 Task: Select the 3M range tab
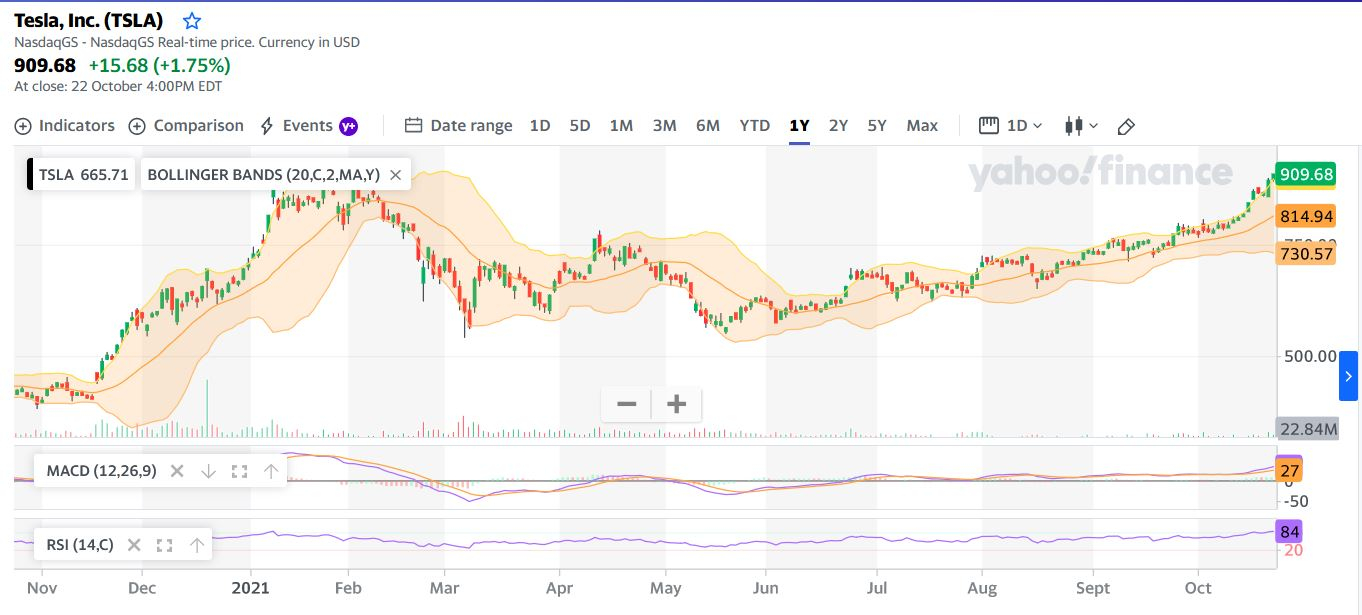(664, 126)
